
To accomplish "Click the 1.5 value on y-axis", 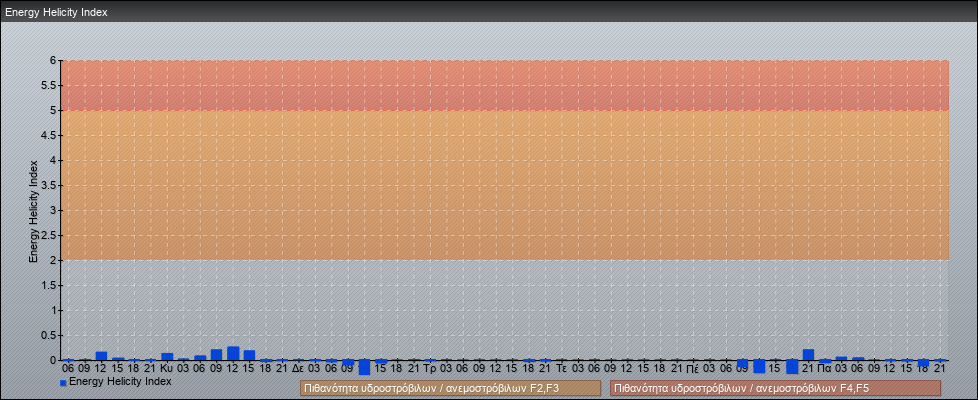I will (49, 285).
